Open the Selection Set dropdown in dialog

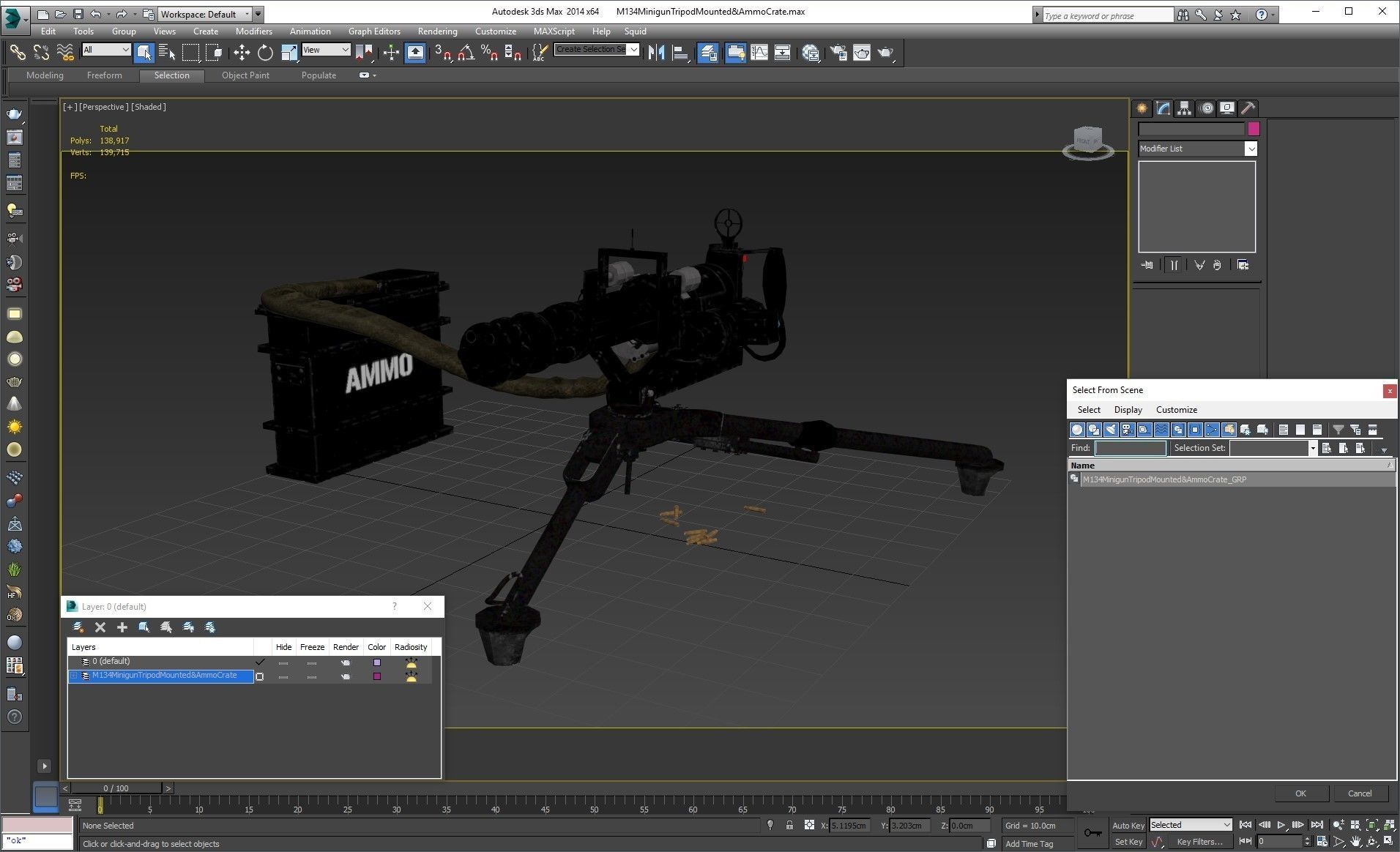1312,448
